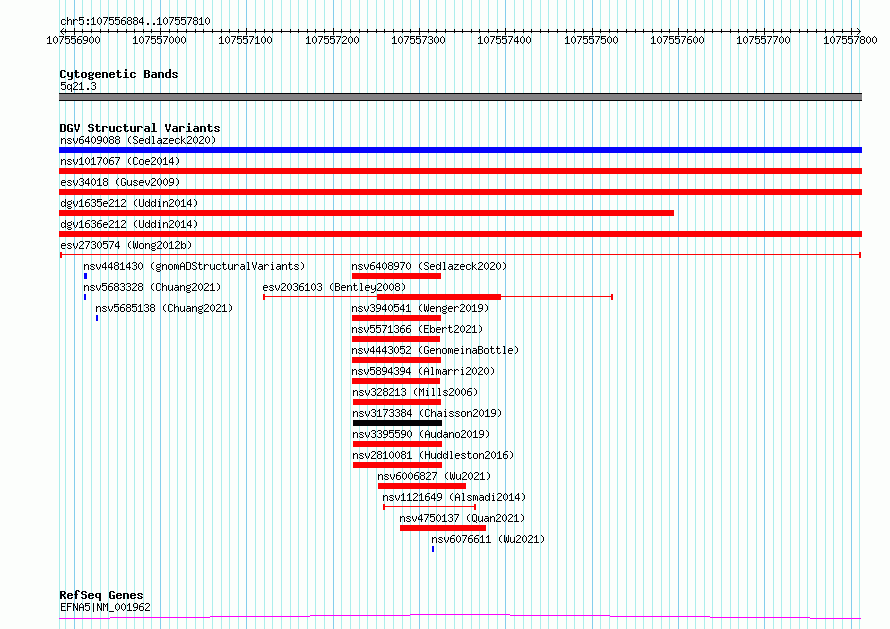The image size is (890, 629).
Task: Click the Cytogenetic Bands track title
Action: (x=119, y=74)
